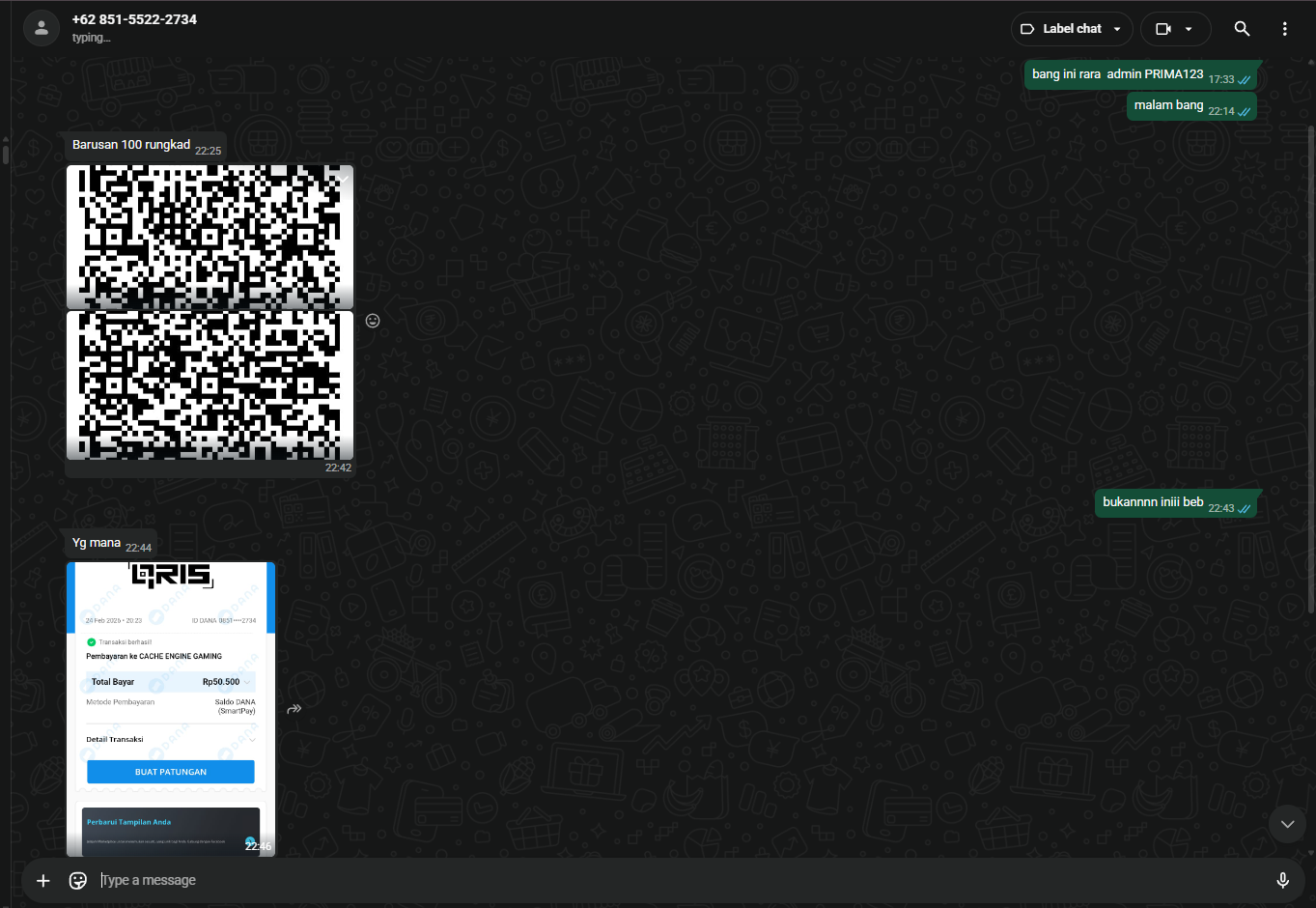Open the Label chat dropdown

1072,29
